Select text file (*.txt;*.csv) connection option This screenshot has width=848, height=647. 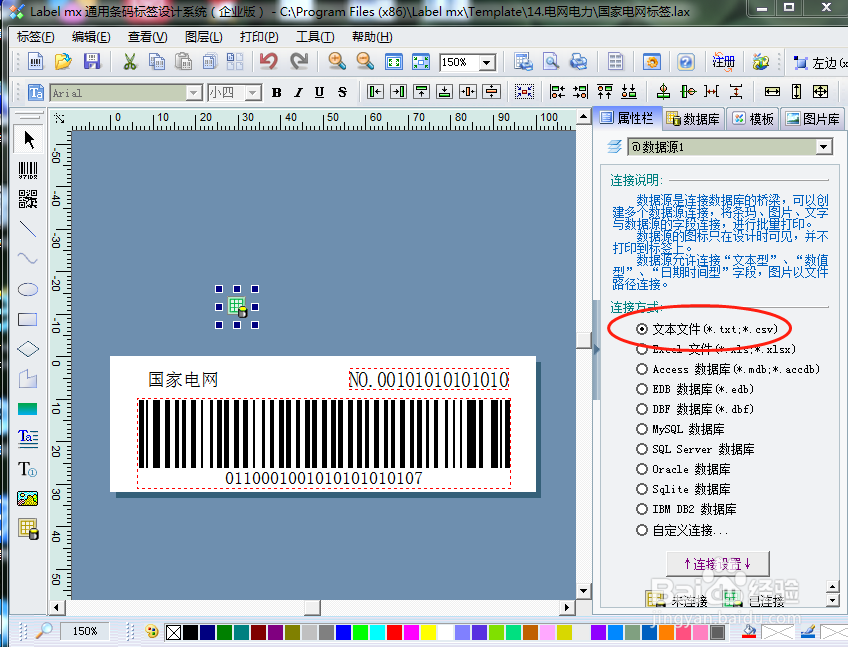pyautogui.click(x=707, y=329)
